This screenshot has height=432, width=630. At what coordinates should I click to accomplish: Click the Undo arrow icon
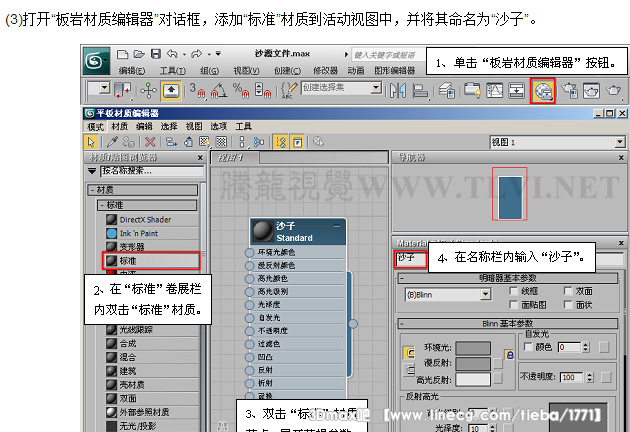pos(172,54)
